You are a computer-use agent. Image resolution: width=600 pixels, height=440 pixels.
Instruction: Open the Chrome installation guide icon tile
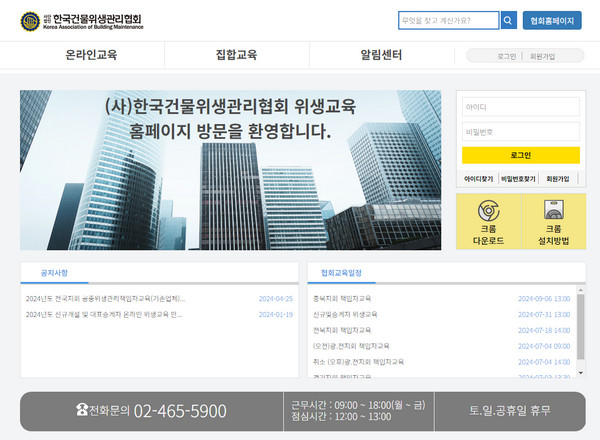554,222
